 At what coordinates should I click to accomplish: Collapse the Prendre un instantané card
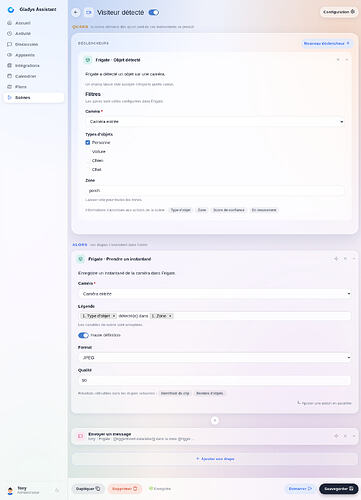354,259
